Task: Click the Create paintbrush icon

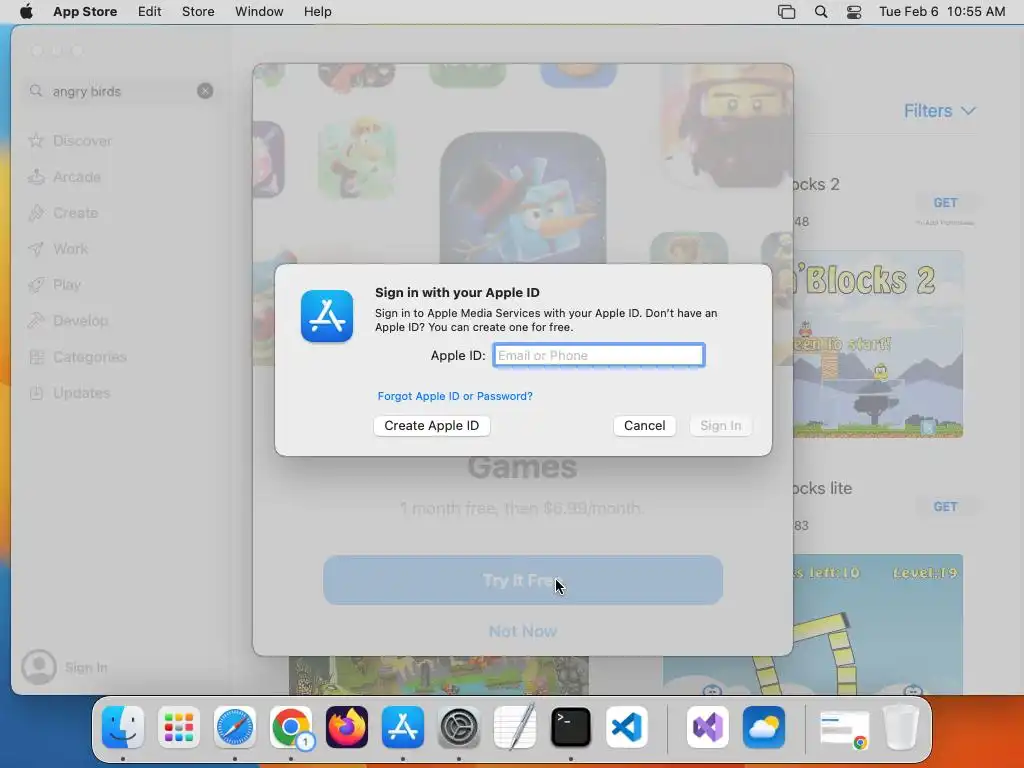Action: (x=37, y=213)
